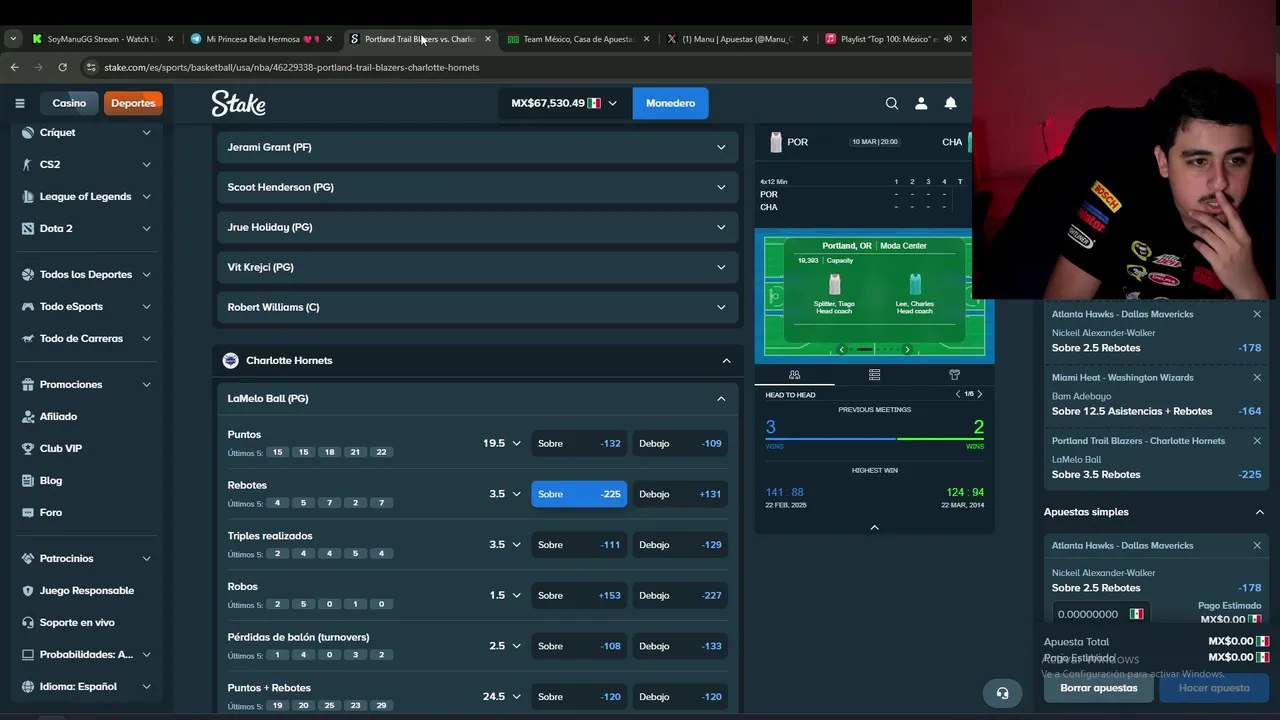Open Manu Apuestas X browser tab
Image resolution: width=1280 pixels, height=720 pixels.
(737, 39)
